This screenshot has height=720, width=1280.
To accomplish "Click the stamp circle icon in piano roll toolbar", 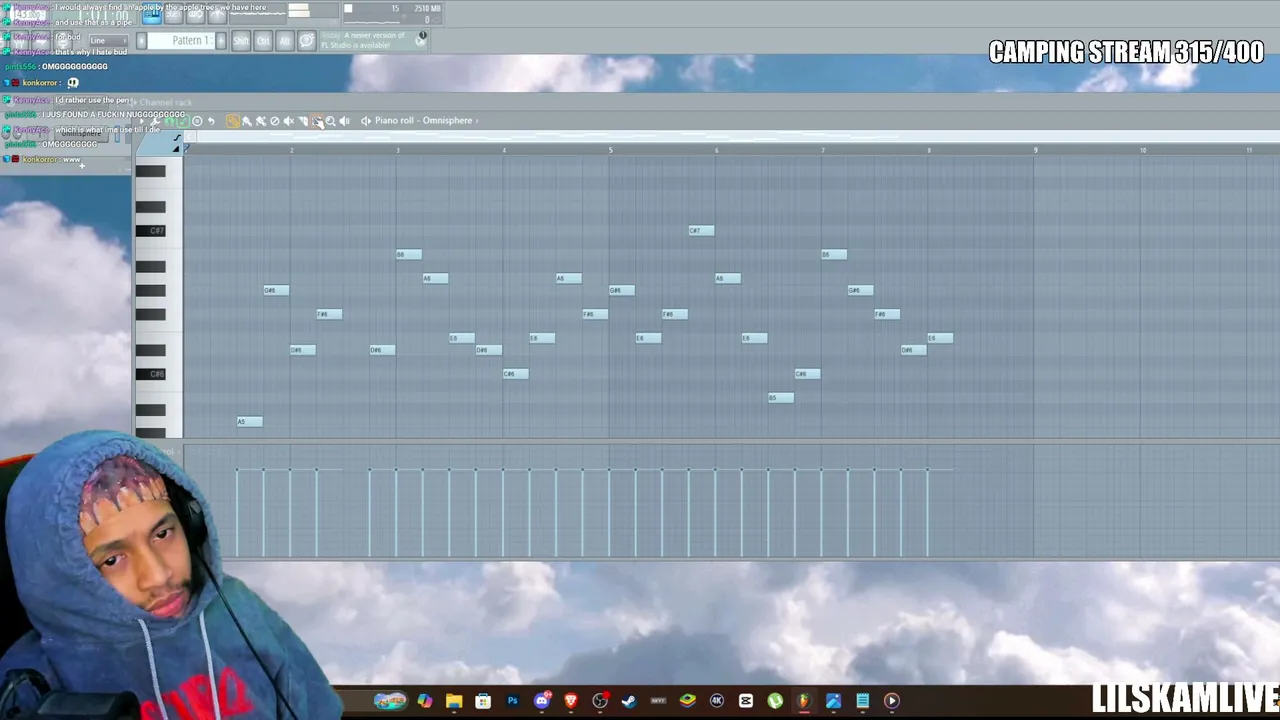I will tap(197, 121).
